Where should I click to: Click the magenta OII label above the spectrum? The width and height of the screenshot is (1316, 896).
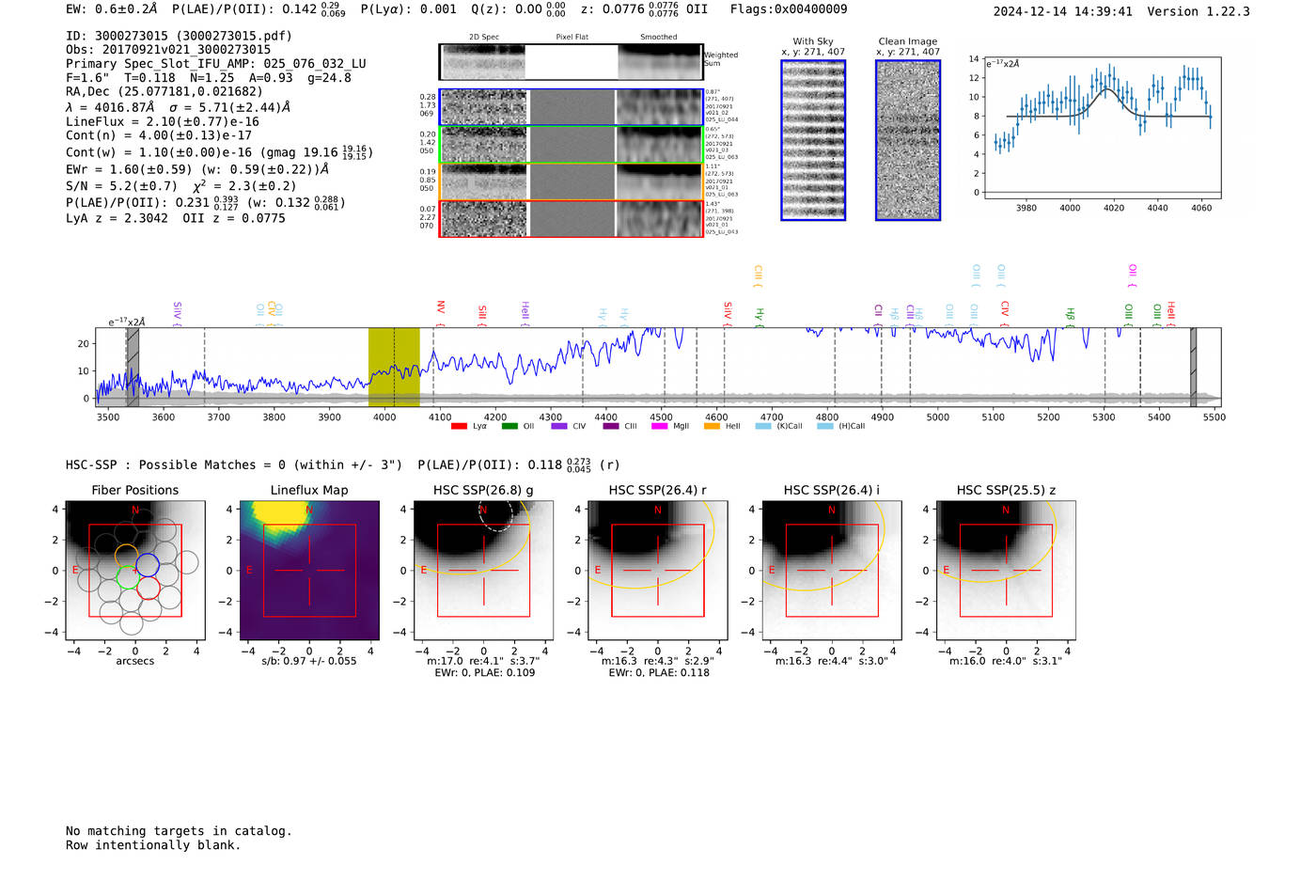click(1132, 275)
